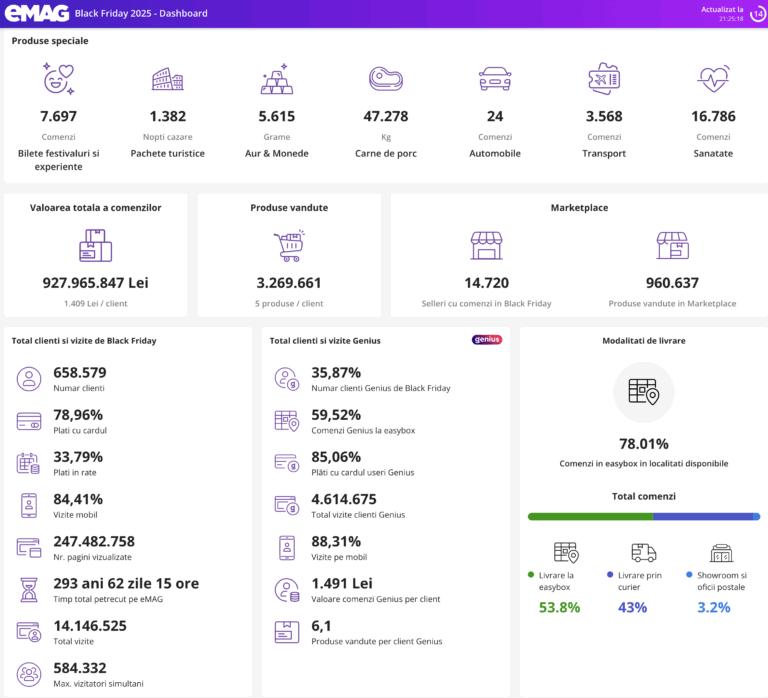This screenshot has height=698, width=768.
Task: Click the boxes icon for total order value
Action: point(95,245)
